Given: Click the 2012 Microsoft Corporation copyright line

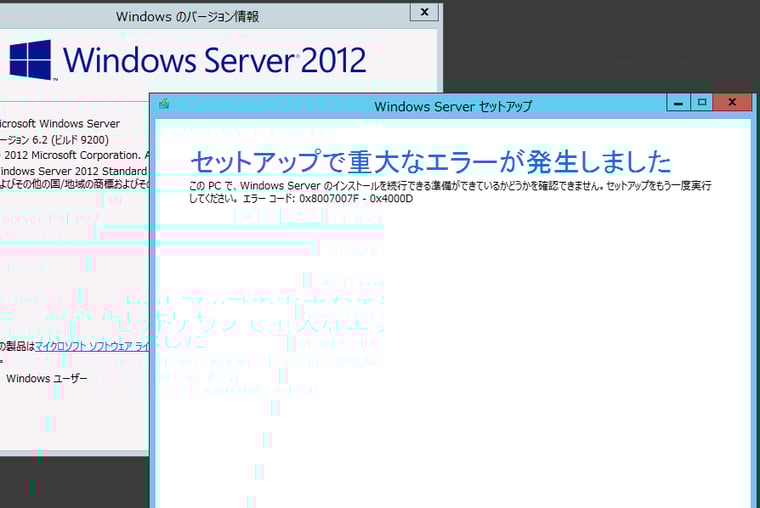Looking at the screenshot, I should tap(73, 155).
